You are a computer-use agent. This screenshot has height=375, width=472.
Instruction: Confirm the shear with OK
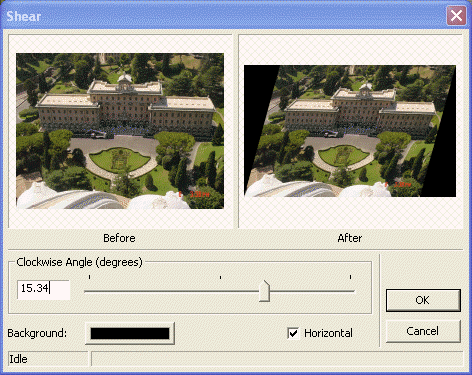pyautogui.click(x=423, y=300)
